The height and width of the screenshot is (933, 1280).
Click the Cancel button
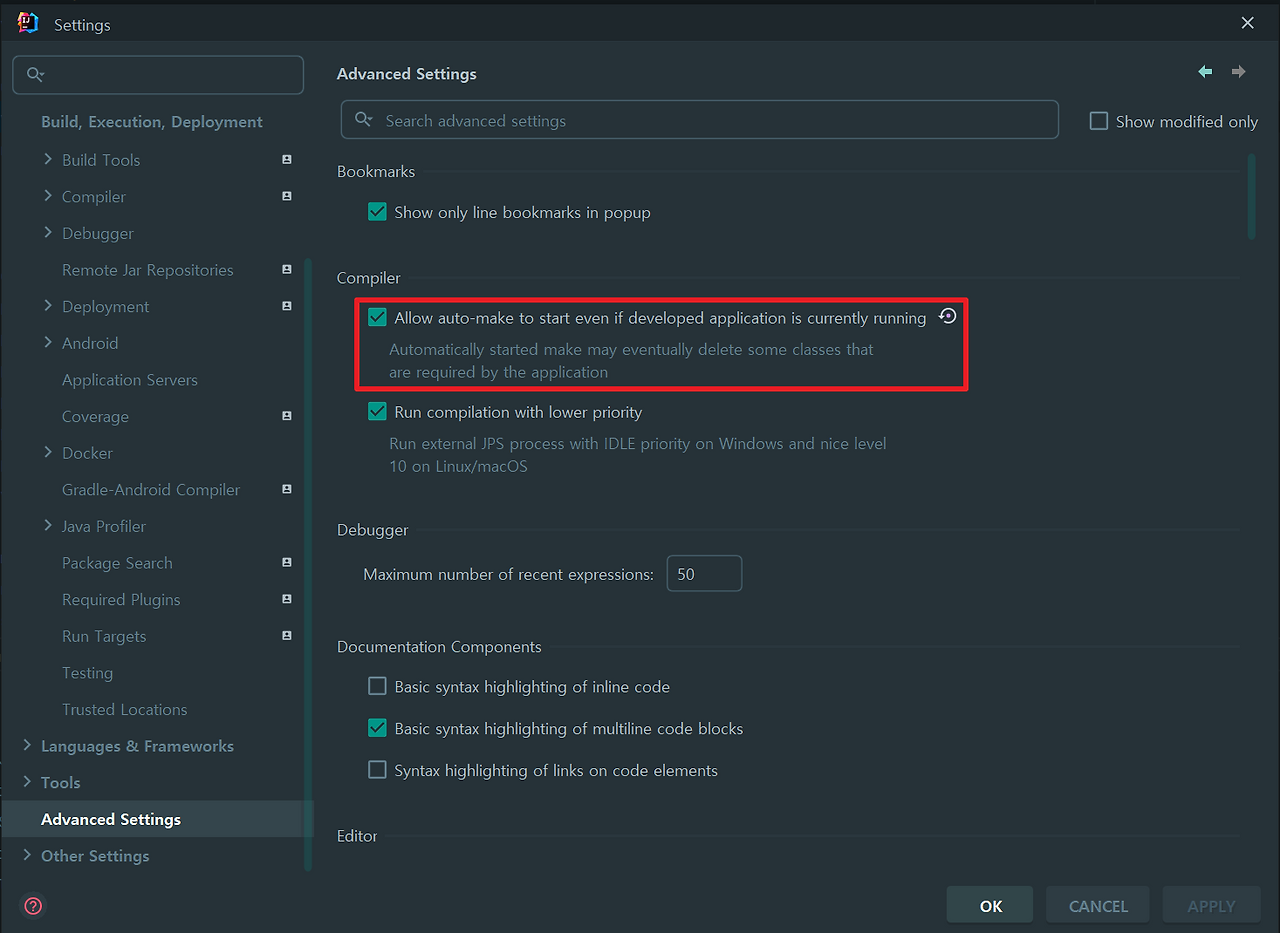point(1097,904)
